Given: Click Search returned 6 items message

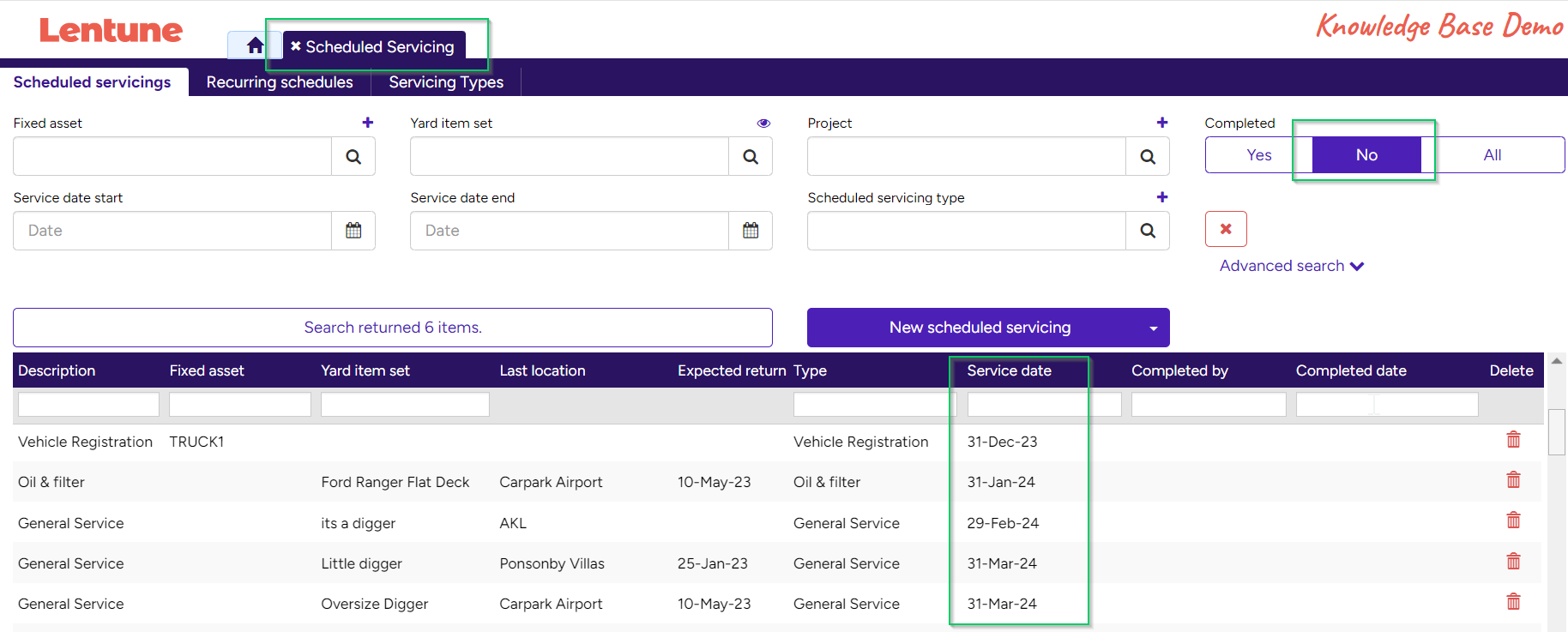Looking at the screenshot, I should (393, 328).
